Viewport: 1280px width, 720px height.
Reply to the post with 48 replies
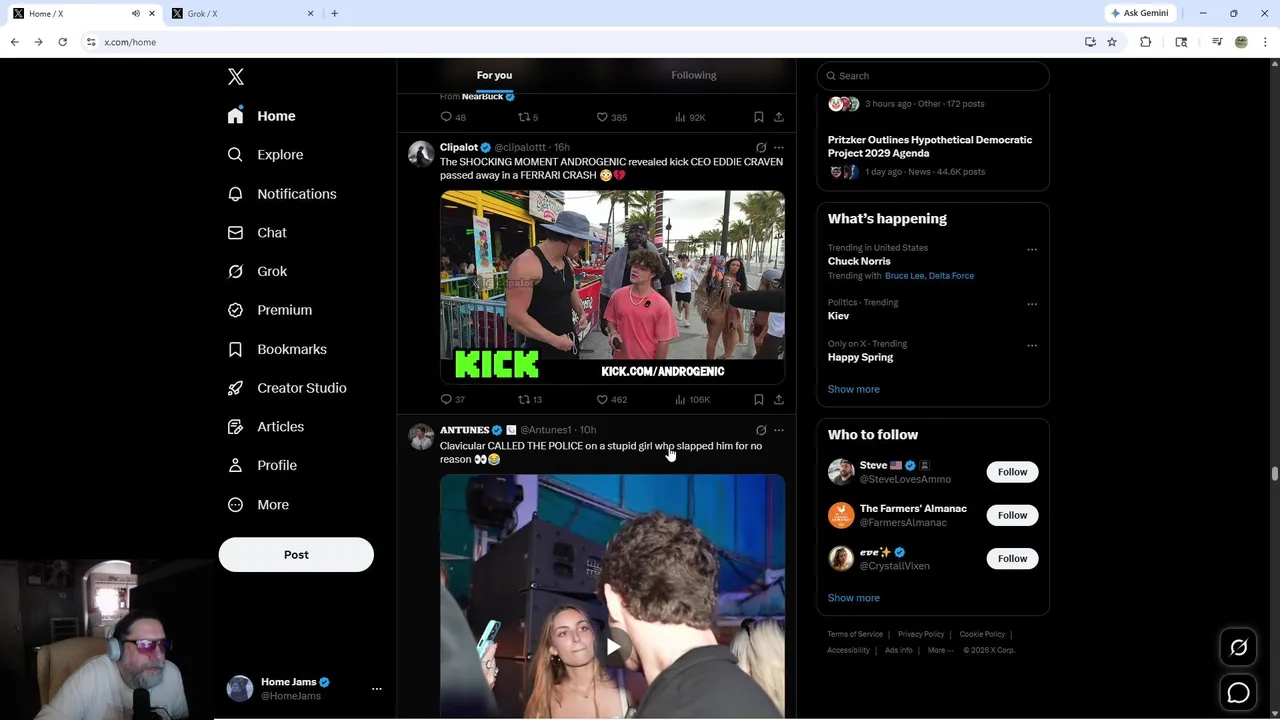(452, 117)
